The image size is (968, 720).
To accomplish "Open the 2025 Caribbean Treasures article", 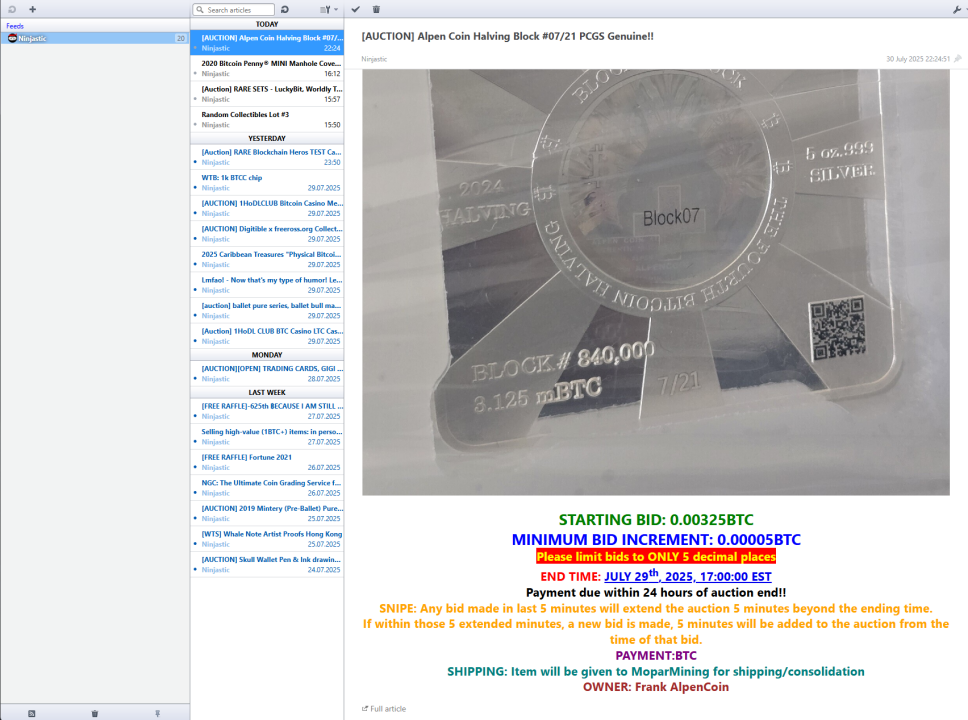I will coord(267,259).
